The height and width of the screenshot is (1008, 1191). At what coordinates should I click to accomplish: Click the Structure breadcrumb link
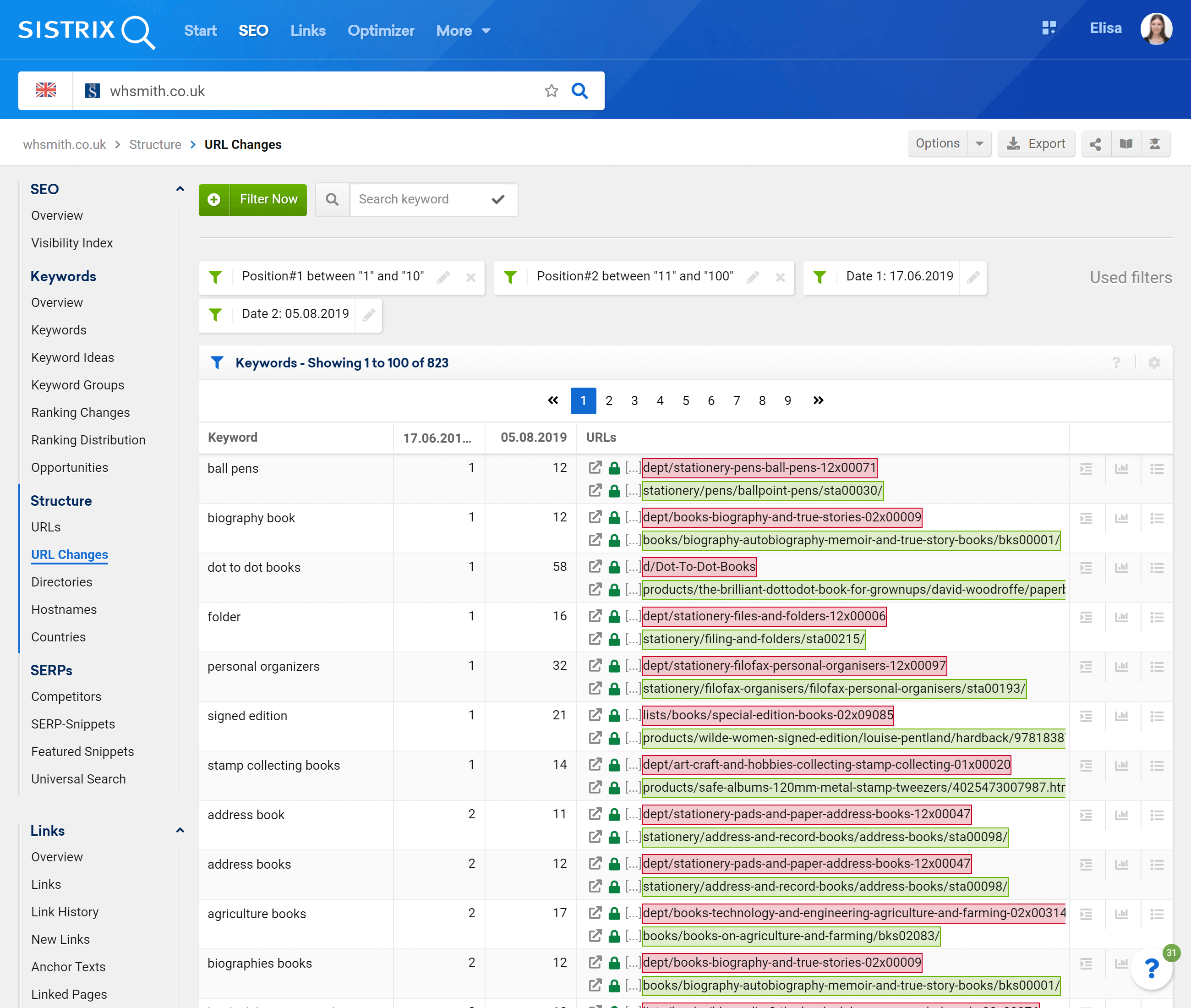click(155, 145)
